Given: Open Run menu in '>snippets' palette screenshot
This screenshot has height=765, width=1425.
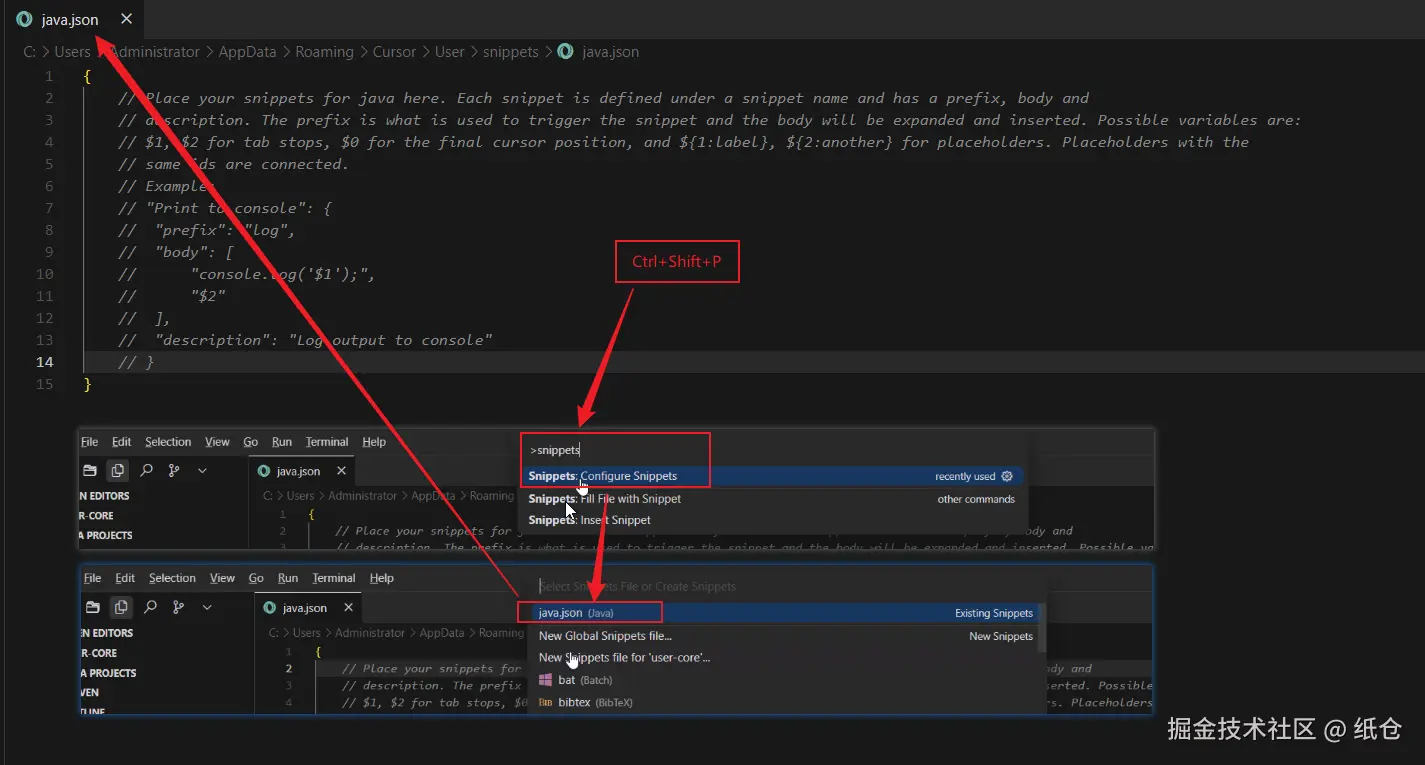Looking at the screenshot, I should point(282,442).
